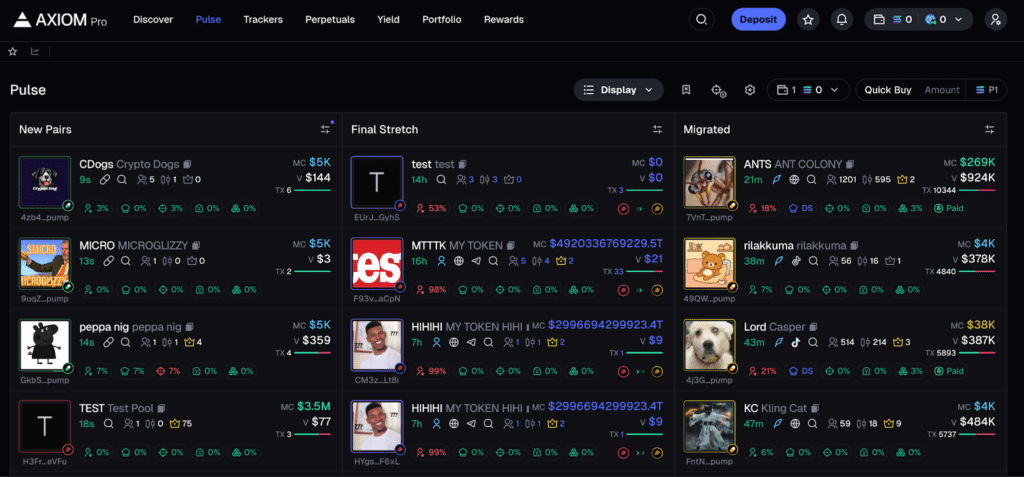Click the ANTS TX 10344 ratio bar

977,190
